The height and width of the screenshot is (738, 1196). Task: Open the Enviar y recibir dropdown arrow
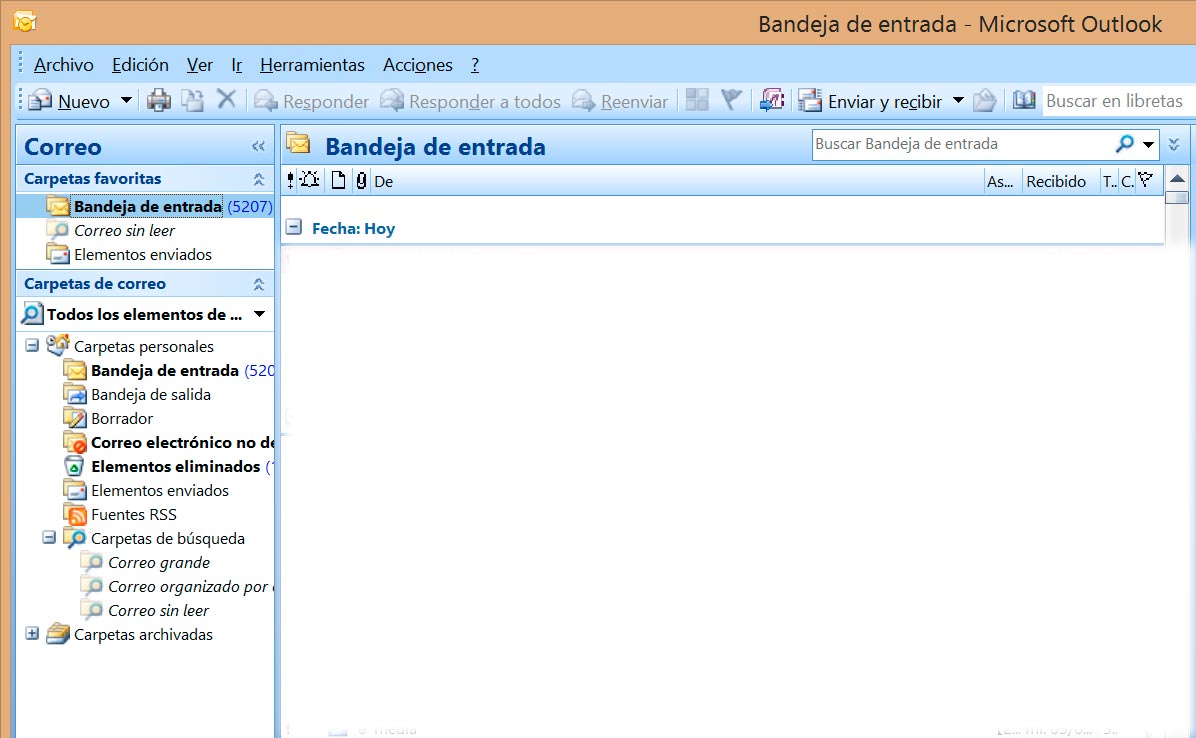[959, 101]
